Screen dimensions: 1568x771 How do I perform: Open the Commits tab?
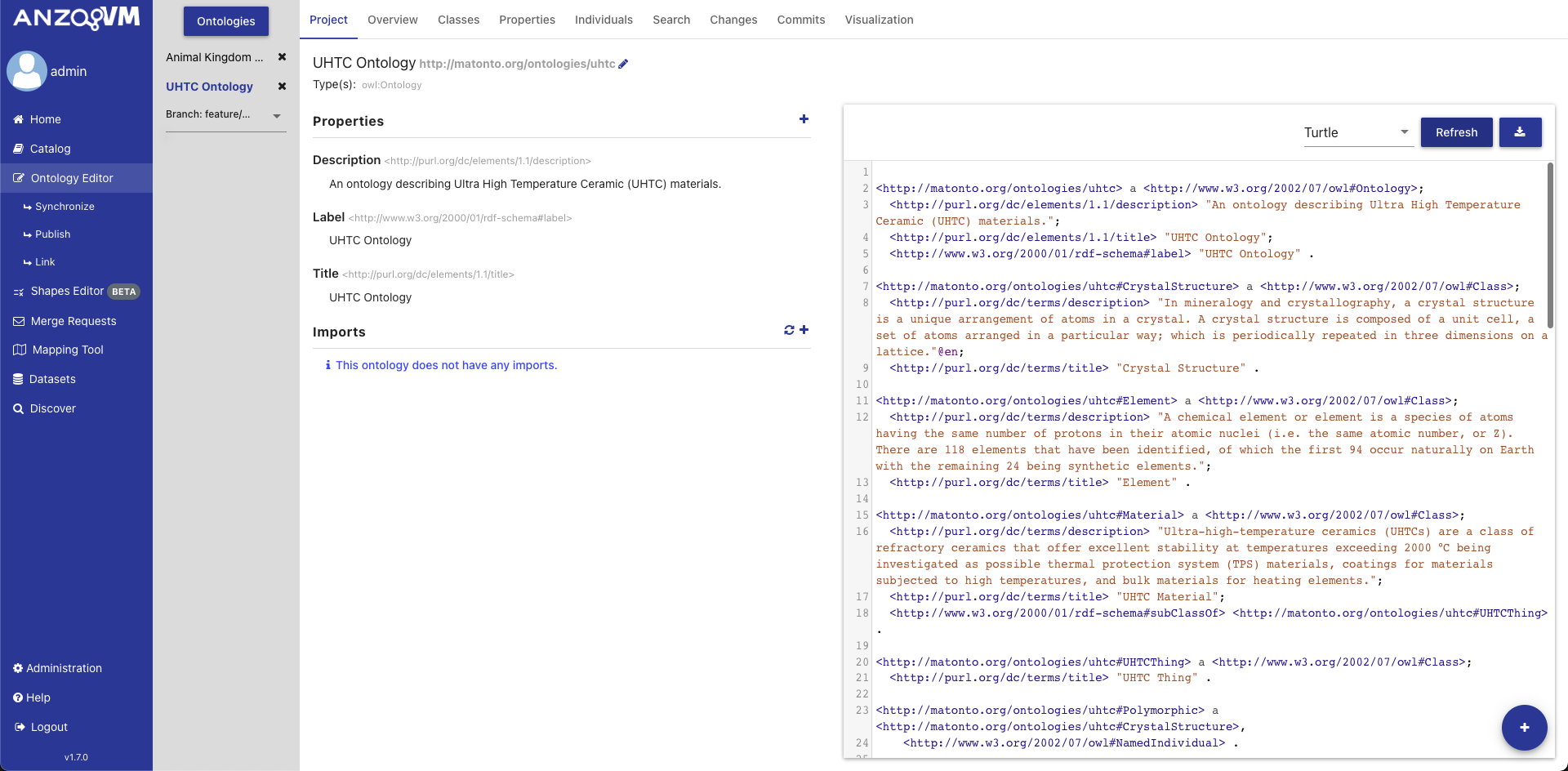point(800,20)
